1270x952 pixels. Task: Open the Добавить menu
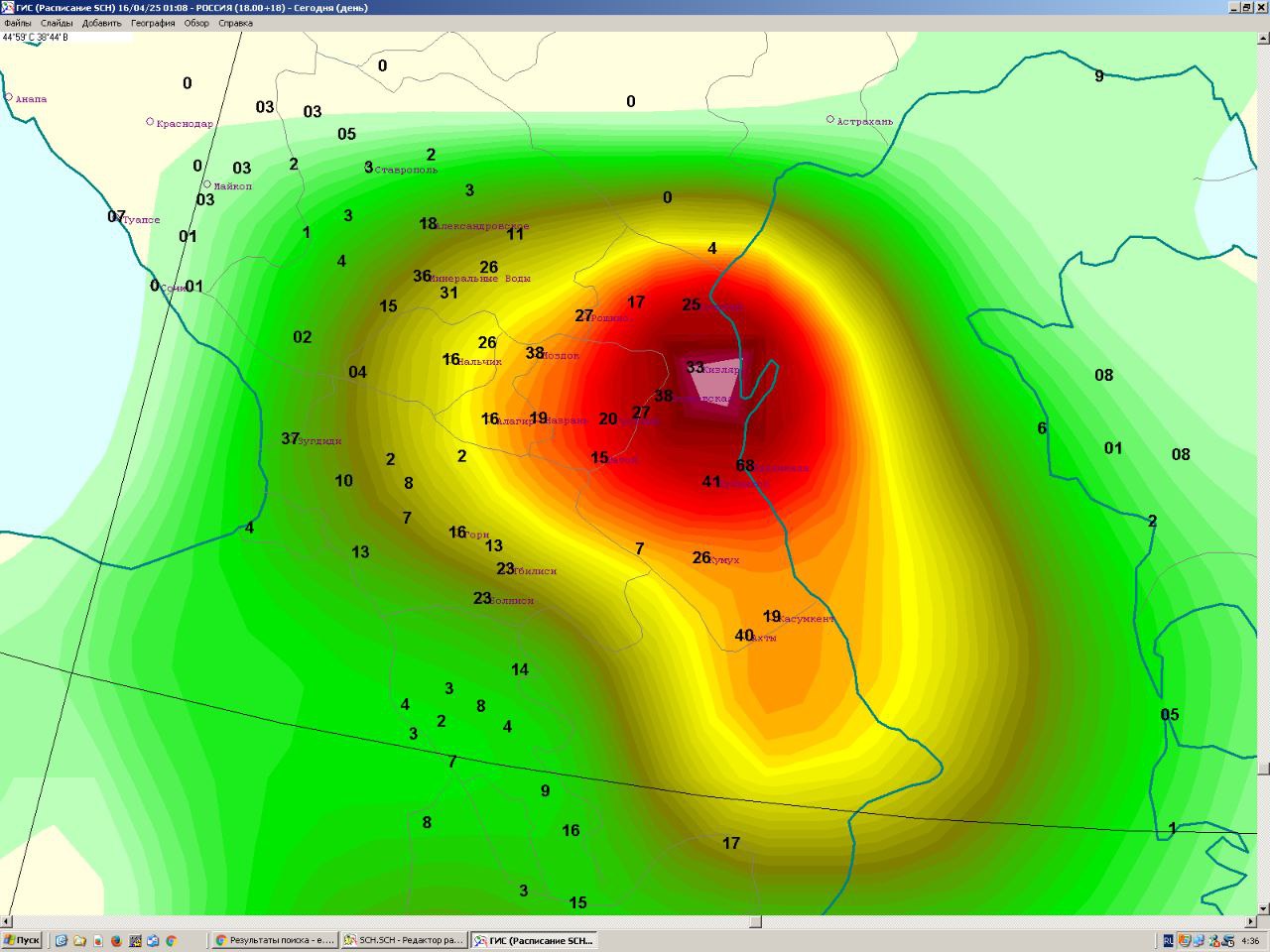[x=102, y=23]
